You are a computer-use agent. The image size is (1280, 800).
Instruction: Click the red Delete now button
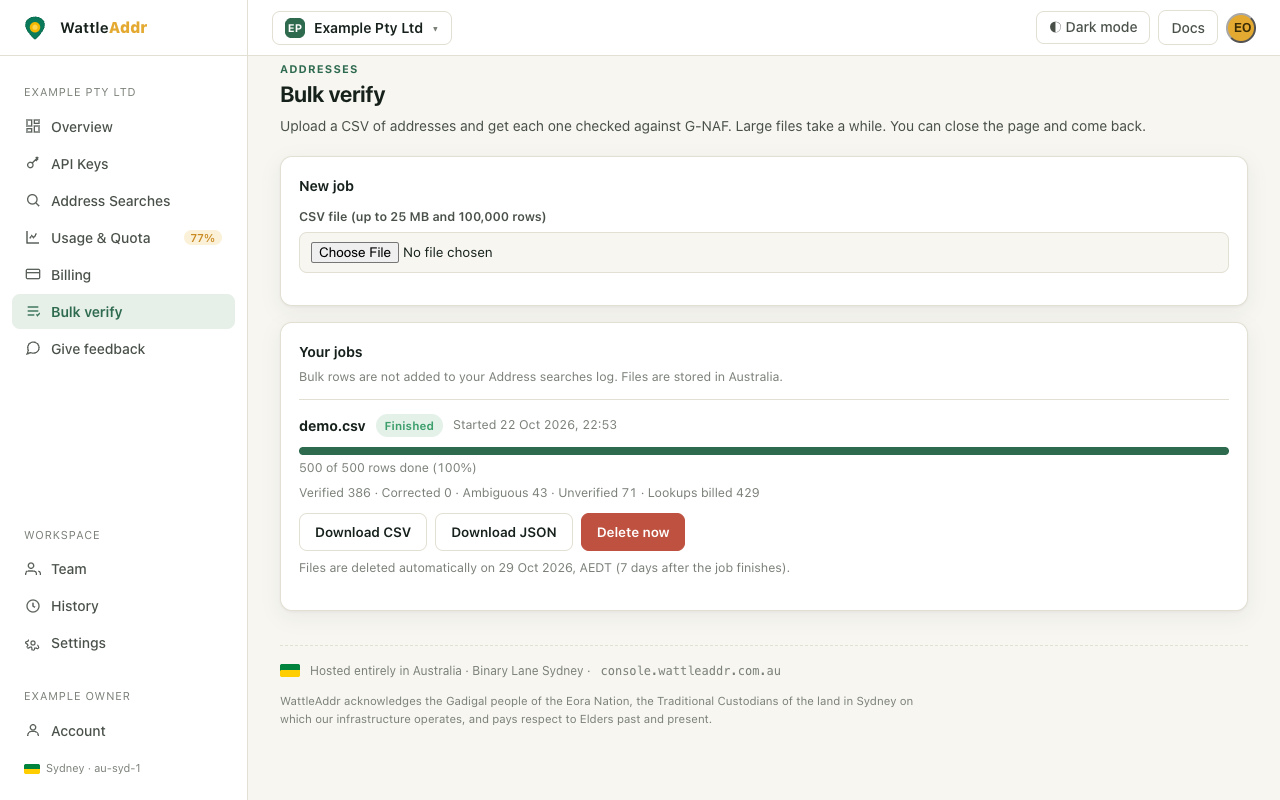click(x=633, y=532)
